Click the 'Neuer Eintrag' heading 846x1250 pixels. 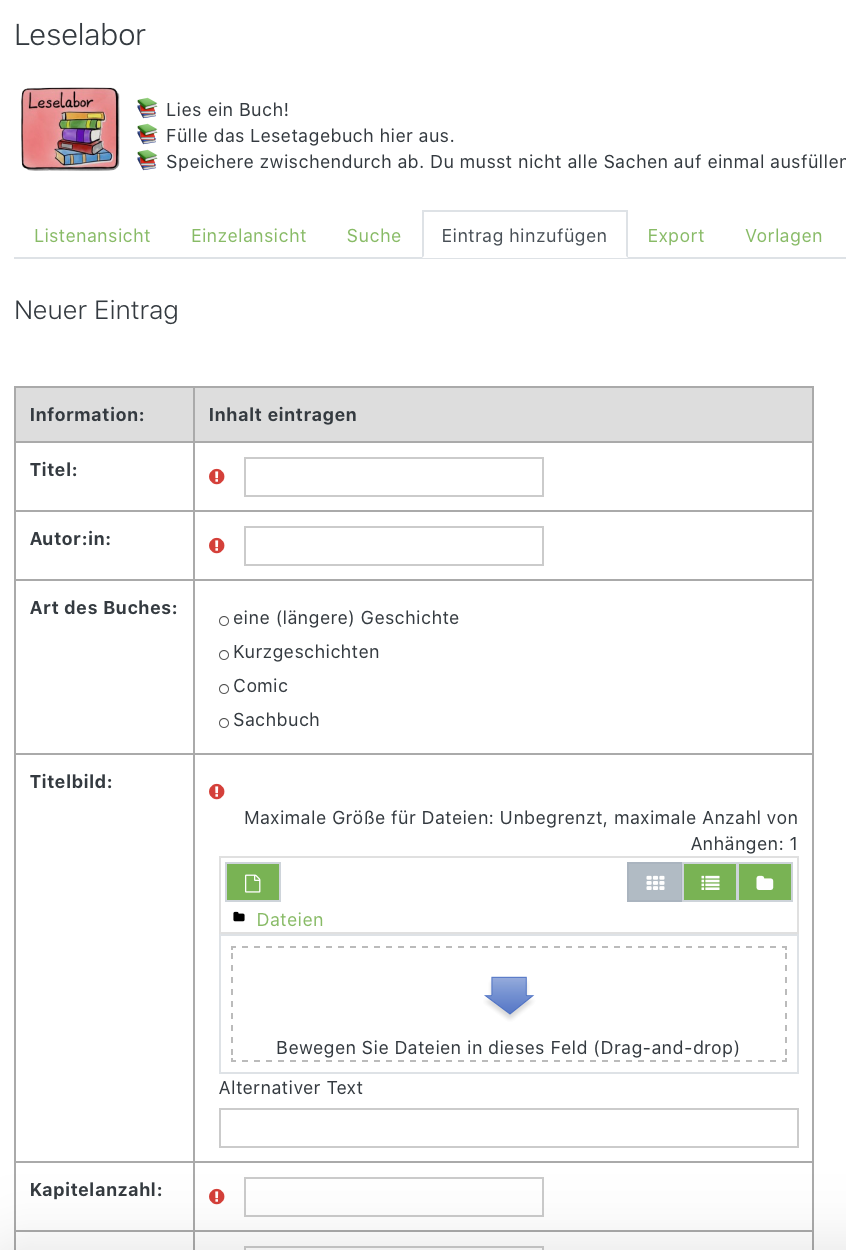coord(96,311)
